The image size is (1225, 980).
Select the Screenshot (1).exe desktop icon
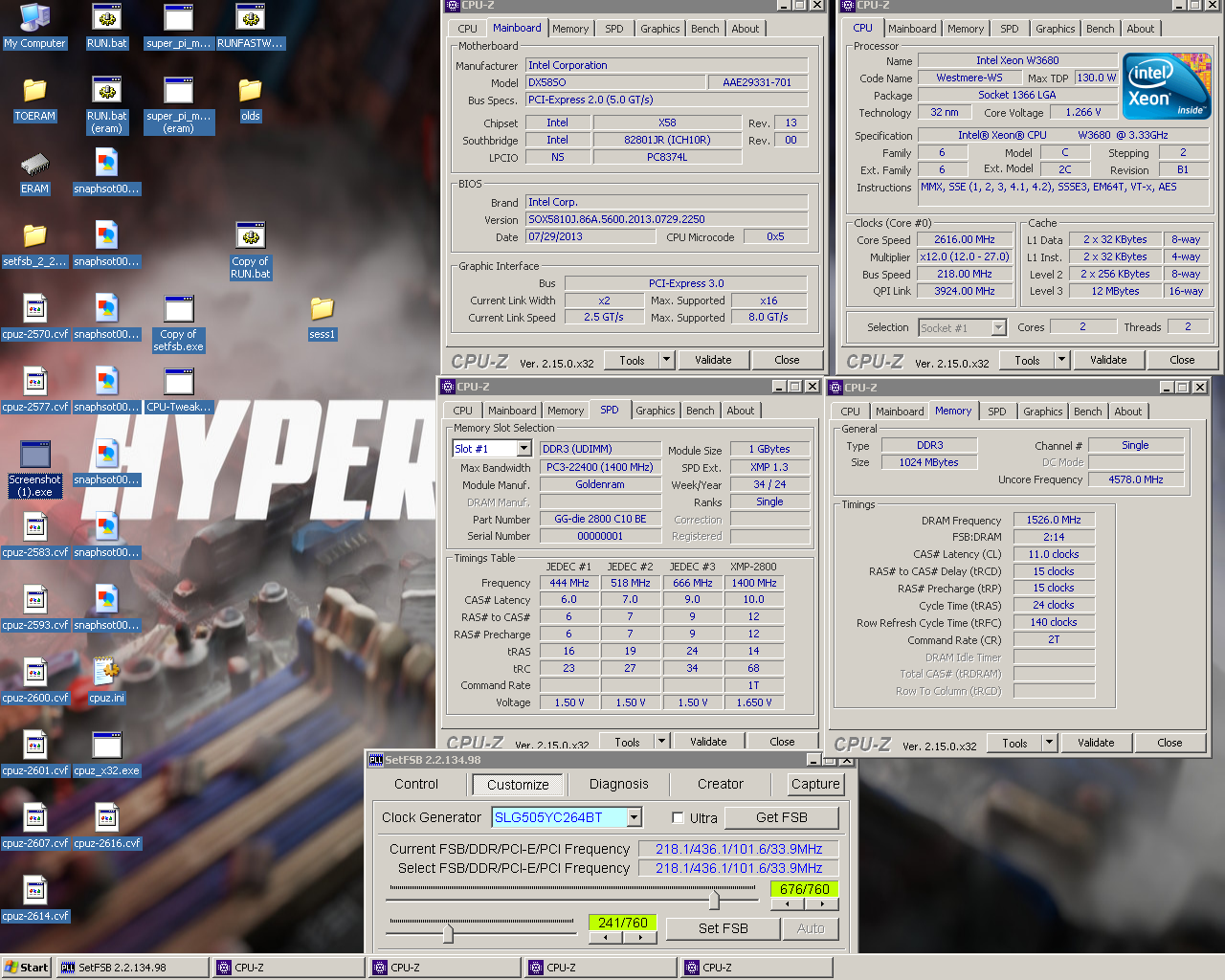(x=35, y=469)
